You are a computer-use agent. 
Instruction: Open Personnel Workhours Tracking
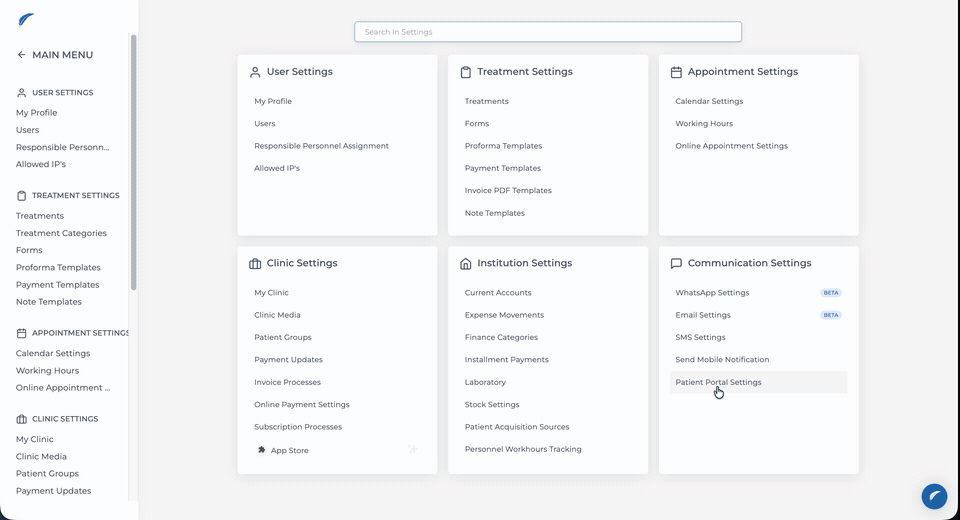coord(523,449)
